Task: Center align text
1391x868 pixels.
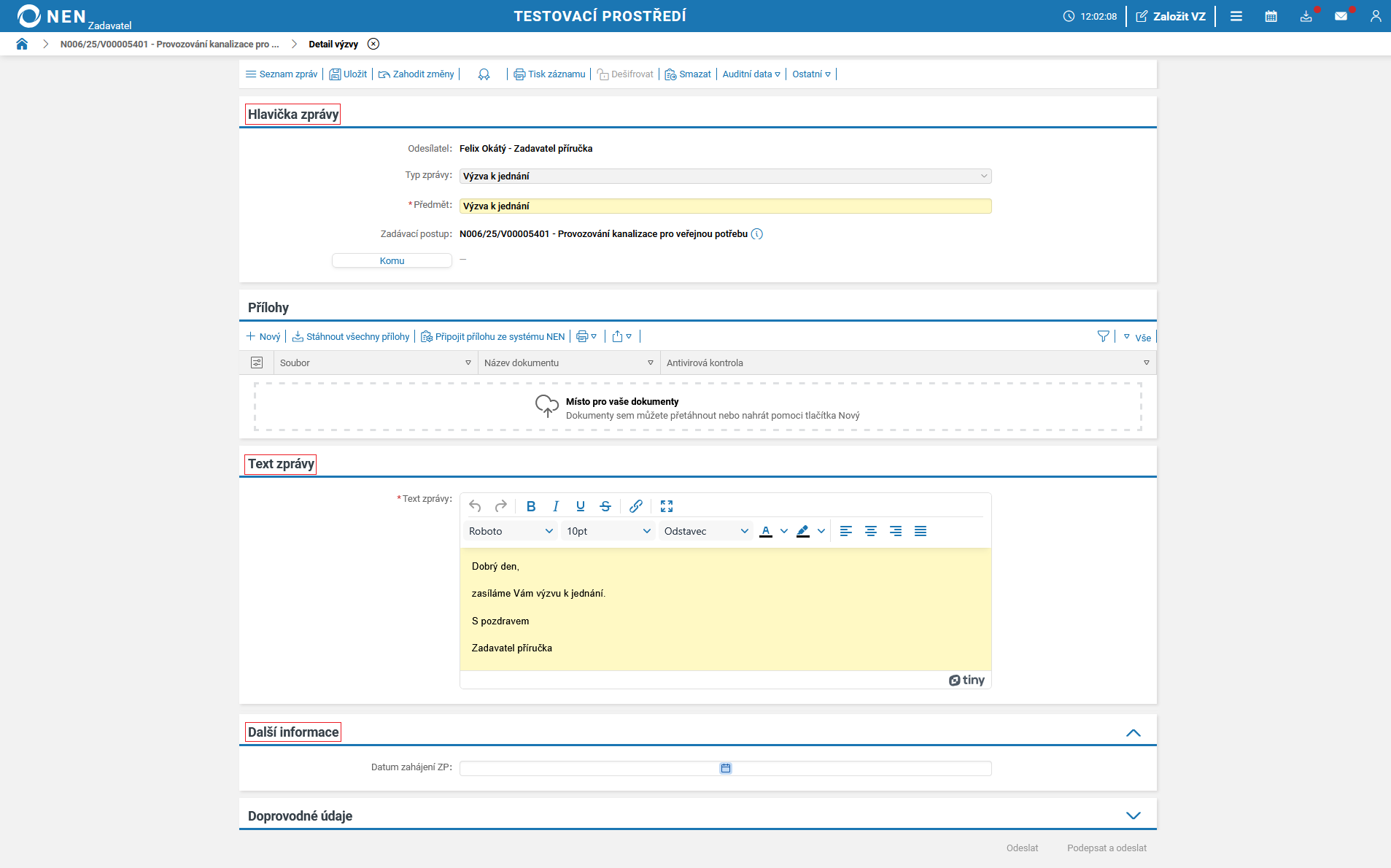Action: point(871,531)
